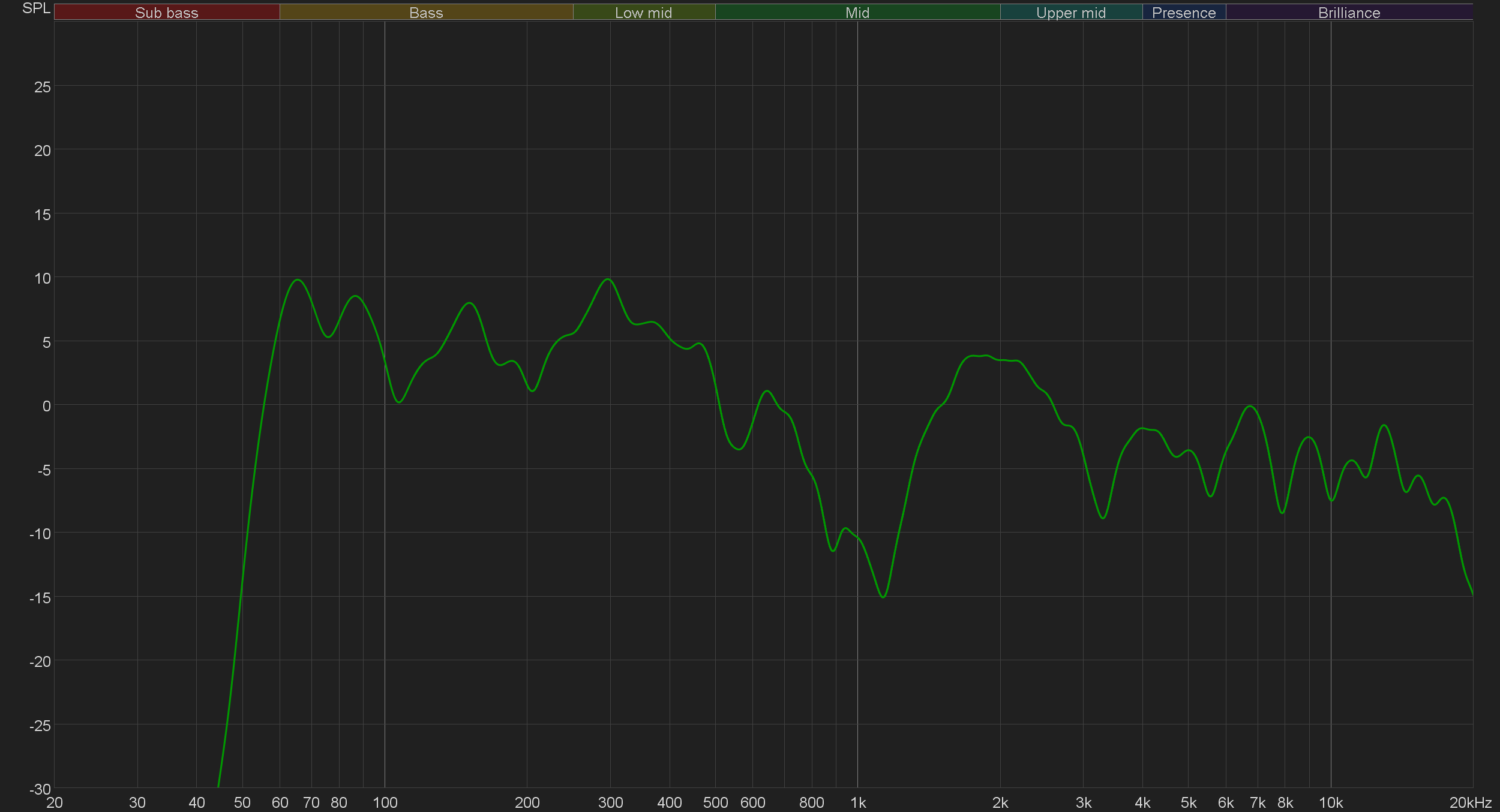Click the Low mid band label
Viewport: 1500px width, 812px height.
point(643,13)
